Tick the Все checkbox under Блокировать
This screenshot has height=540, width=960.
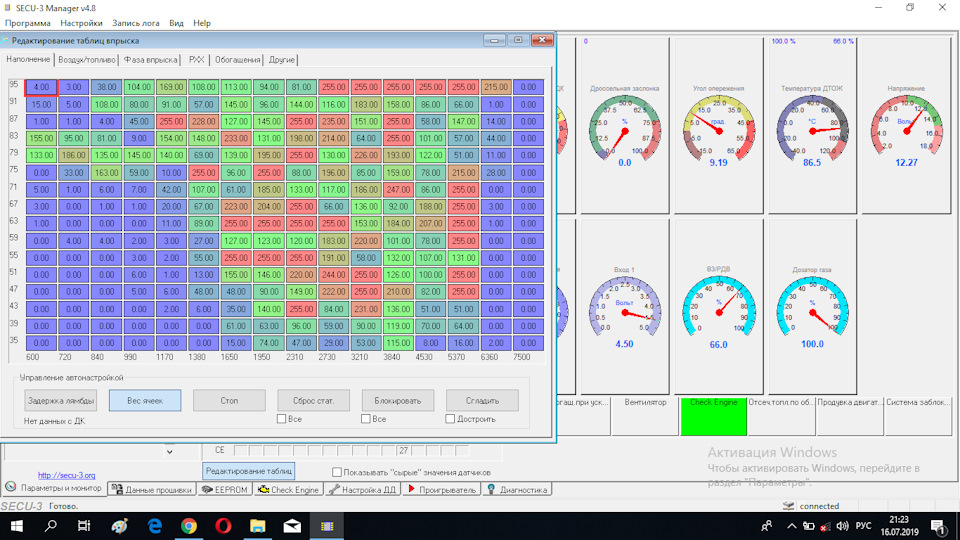point(366,419)
